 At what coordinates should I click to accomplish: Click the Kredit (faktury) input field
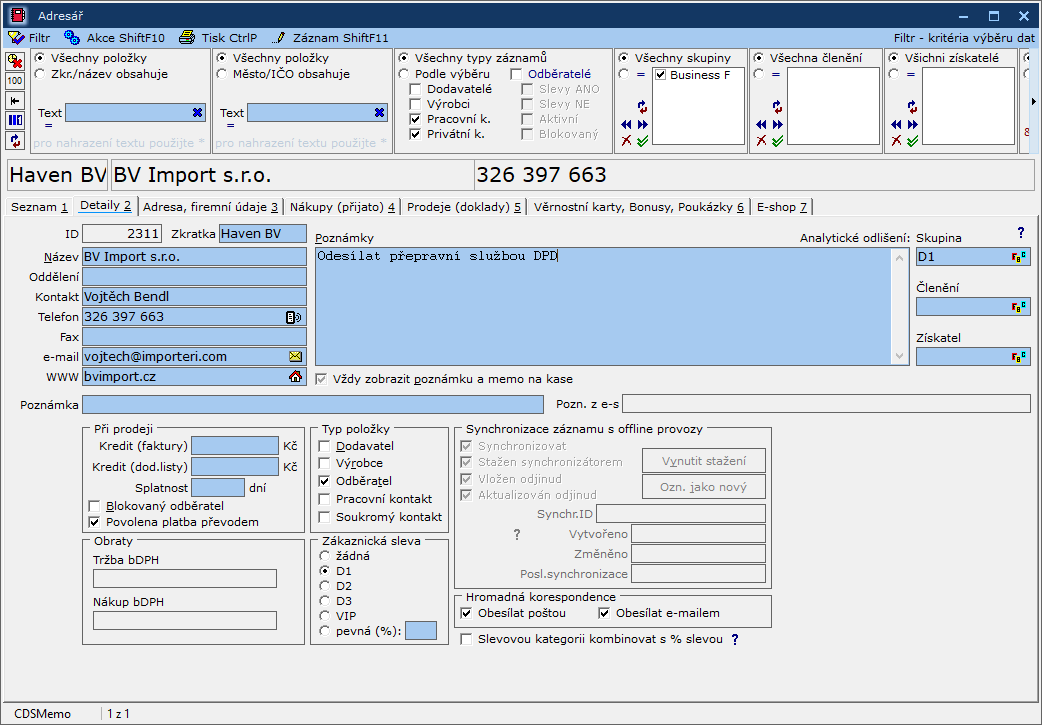tap(235, 446)
